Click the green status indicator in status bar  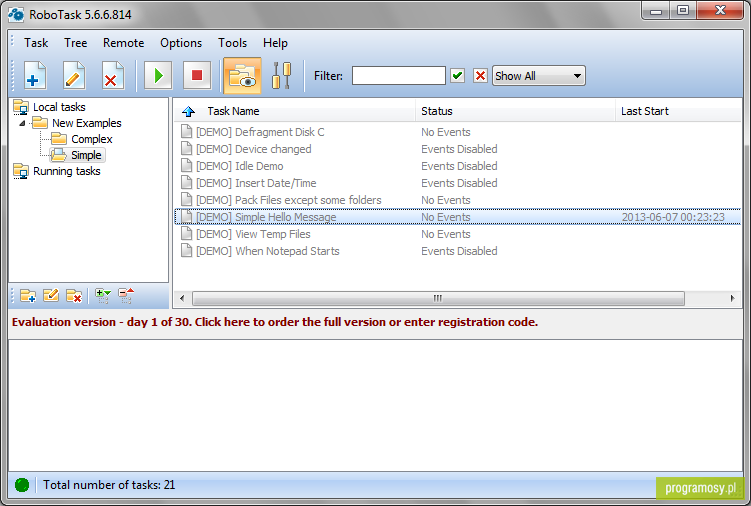(x=22, y=485)
